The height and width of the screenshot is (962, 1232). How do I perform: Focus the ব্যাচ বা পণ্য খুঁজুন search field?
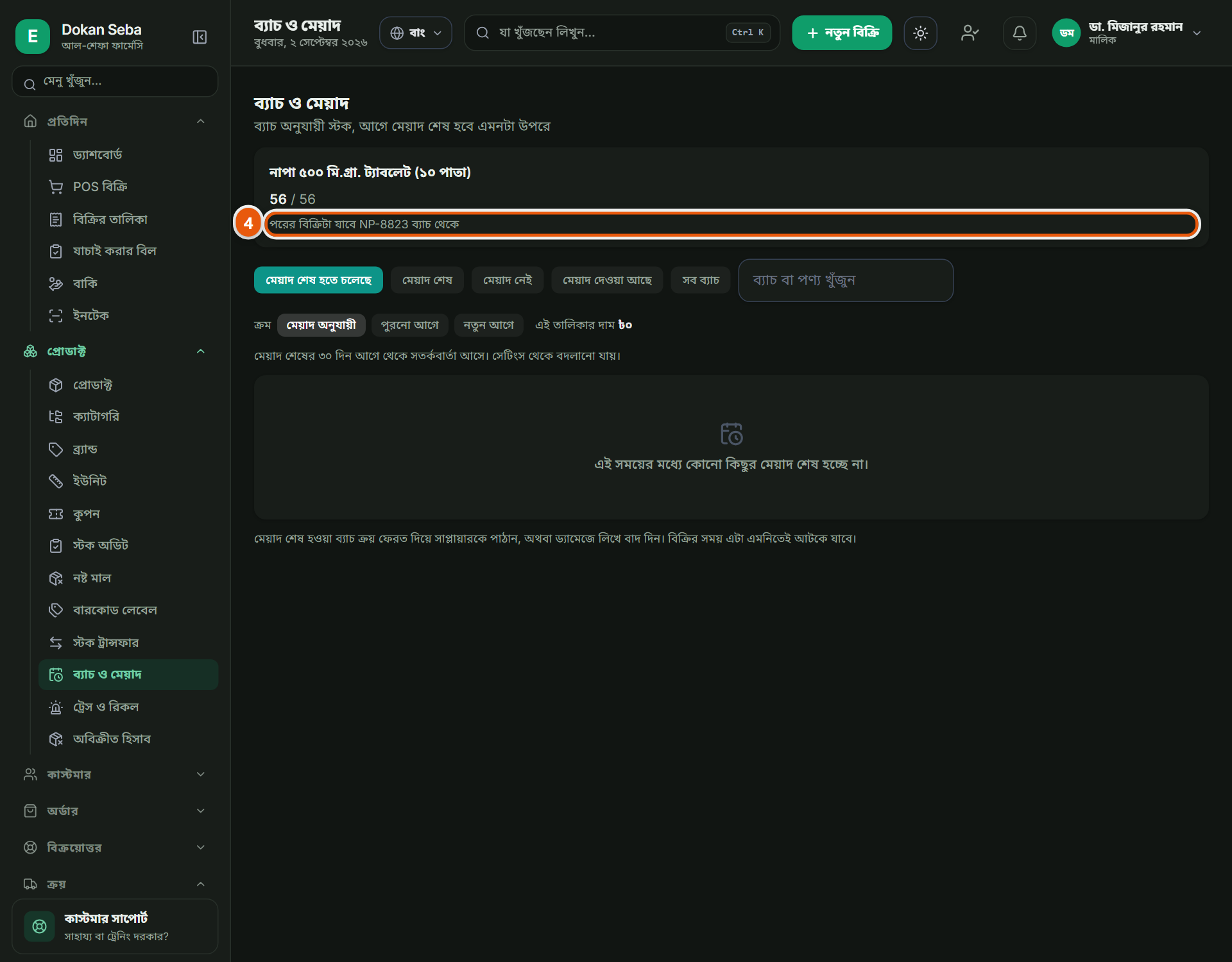point(845,280)
